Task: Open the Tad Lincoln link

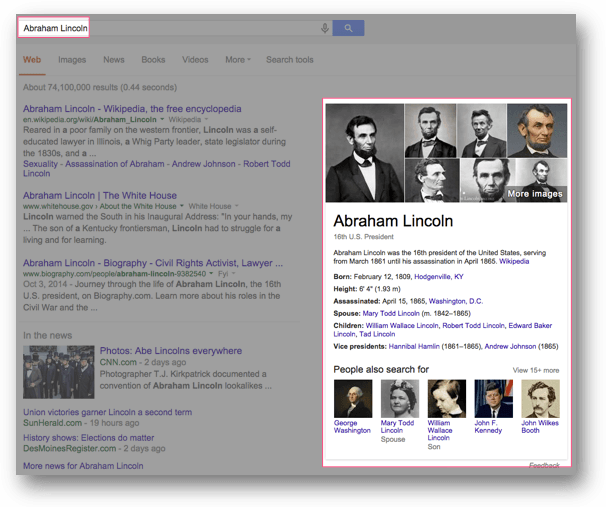Action: point(377,334)
